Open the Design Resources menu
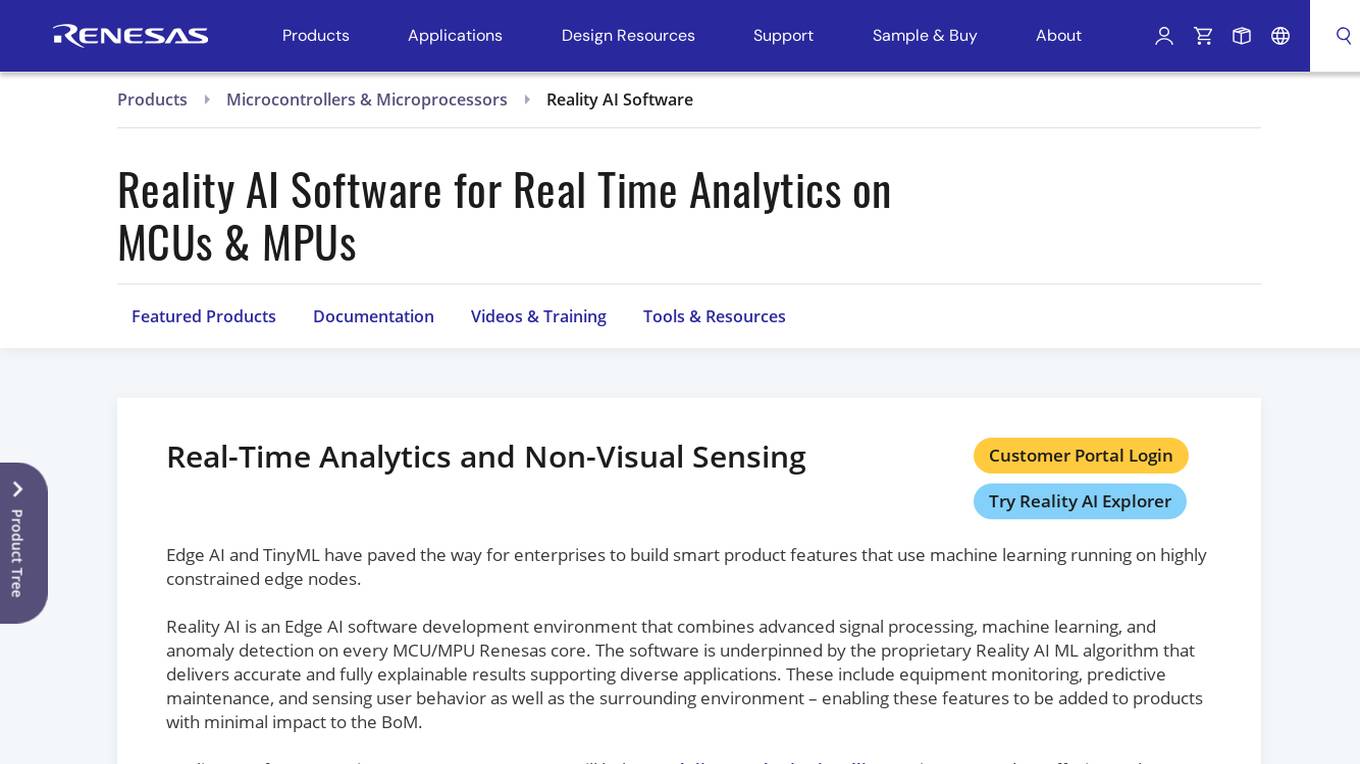Viewport: 1360px width, 764px height. [x=628, y=36]
